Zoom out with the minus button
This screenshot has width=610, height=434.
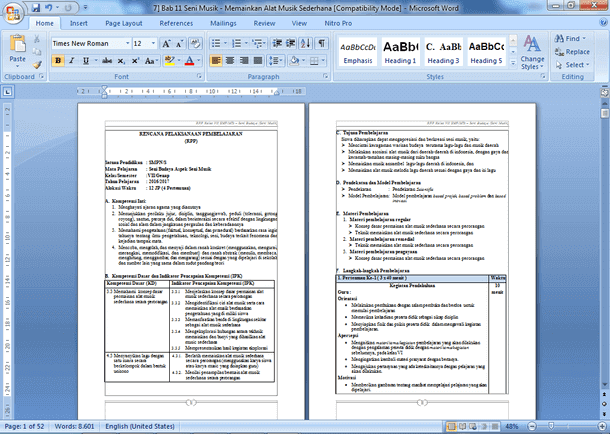coord(532,427)
